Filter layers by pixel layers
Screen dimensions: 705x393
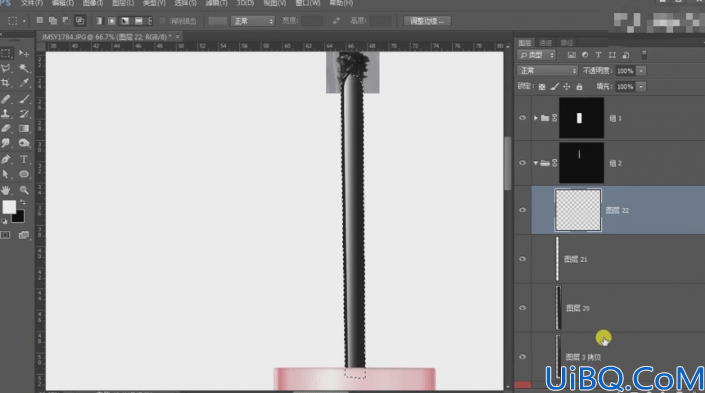tap(571, 55)
